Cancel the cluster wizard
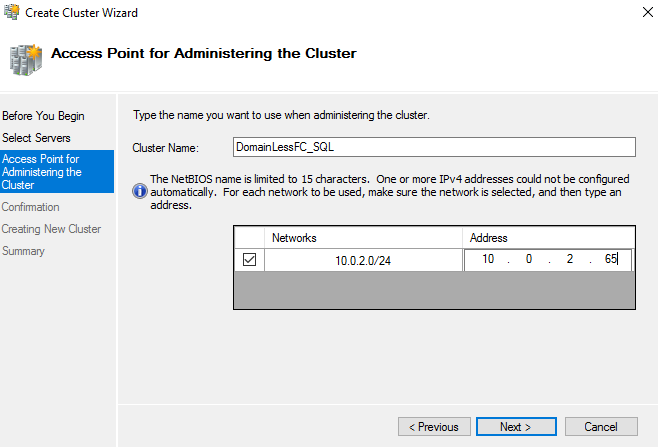The height and width of the screenshot is (447, 658). 601,427
